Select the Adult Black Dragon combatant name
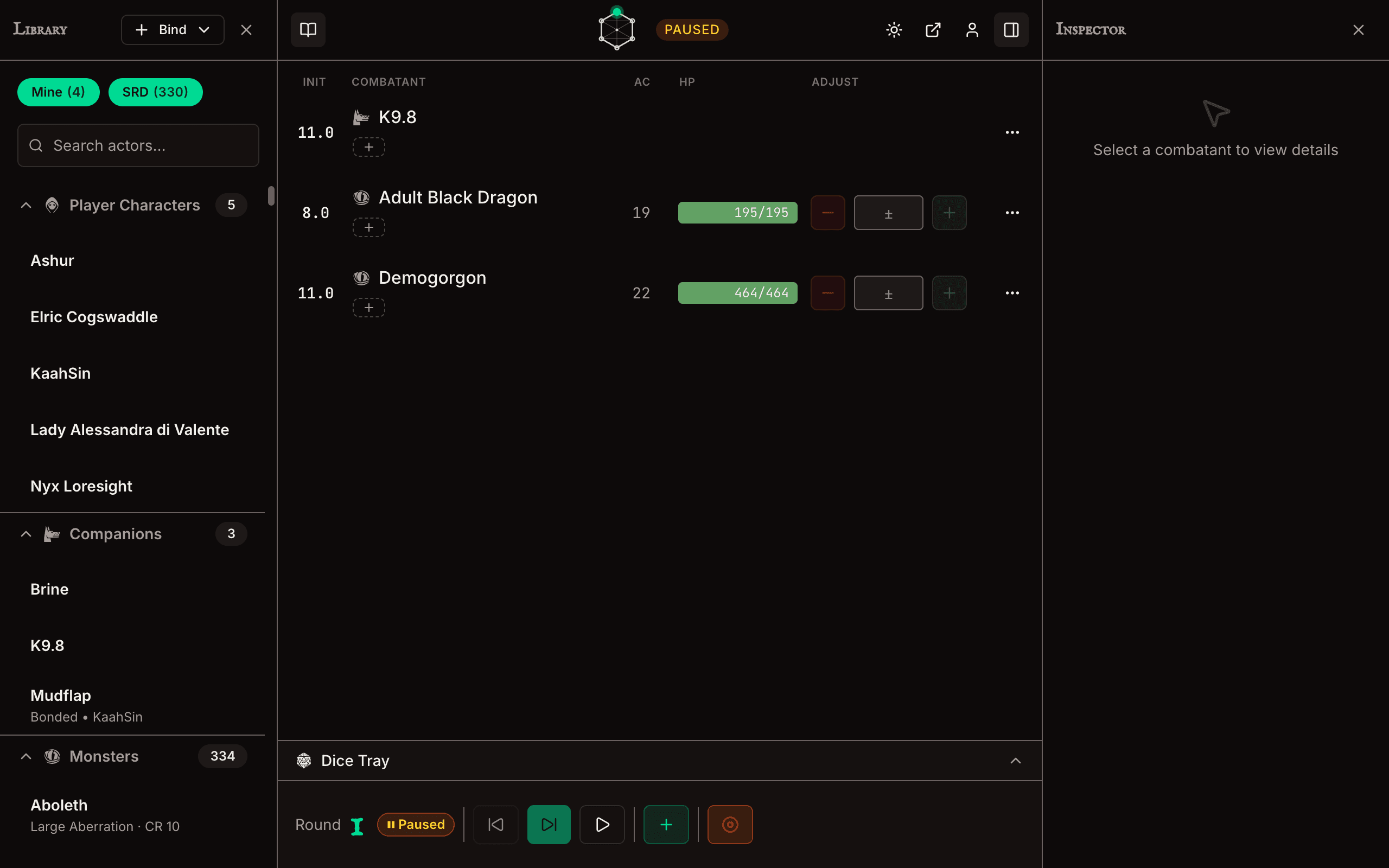 458,197
